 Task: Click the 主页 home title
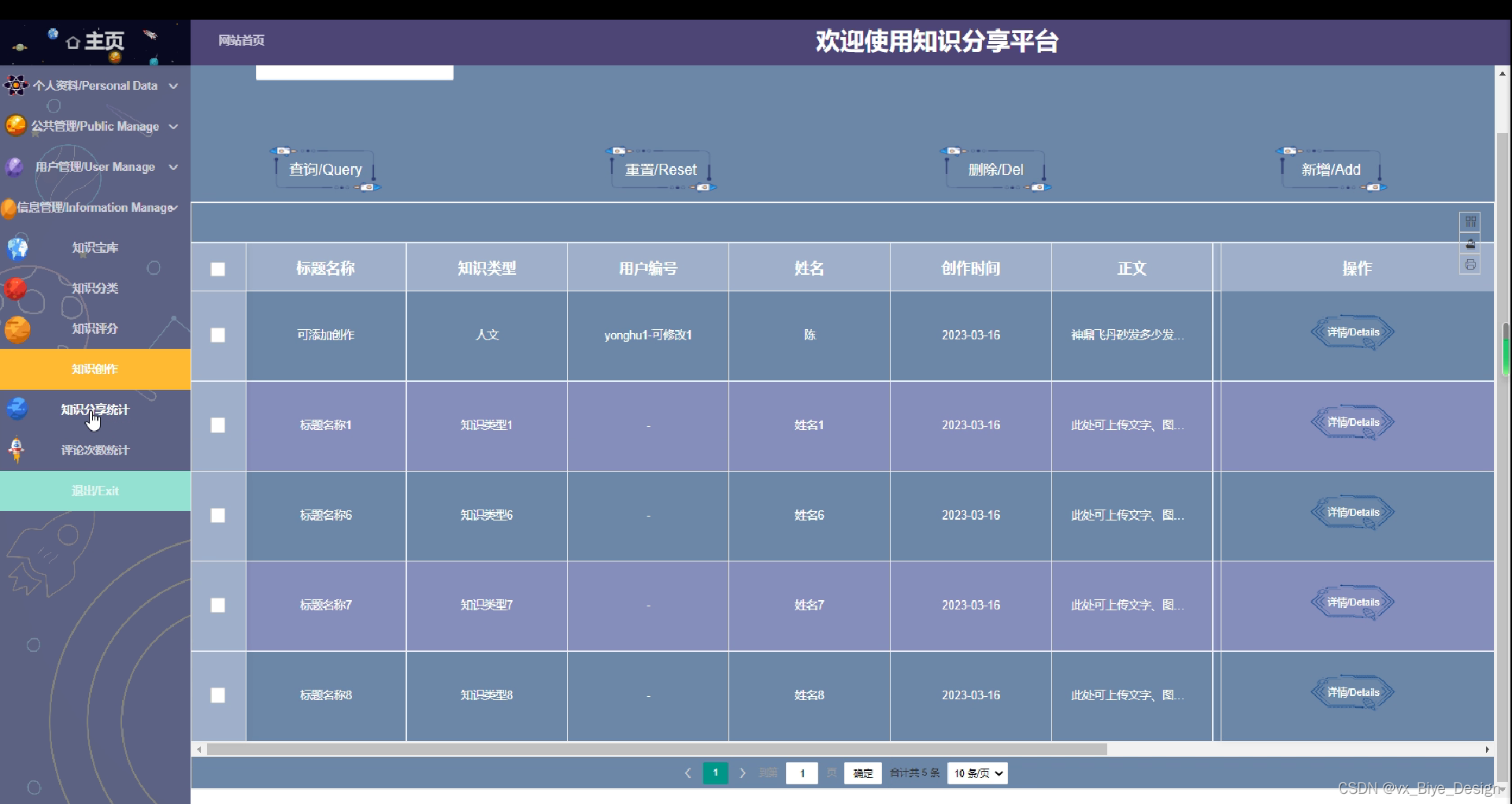pos(105,41)
